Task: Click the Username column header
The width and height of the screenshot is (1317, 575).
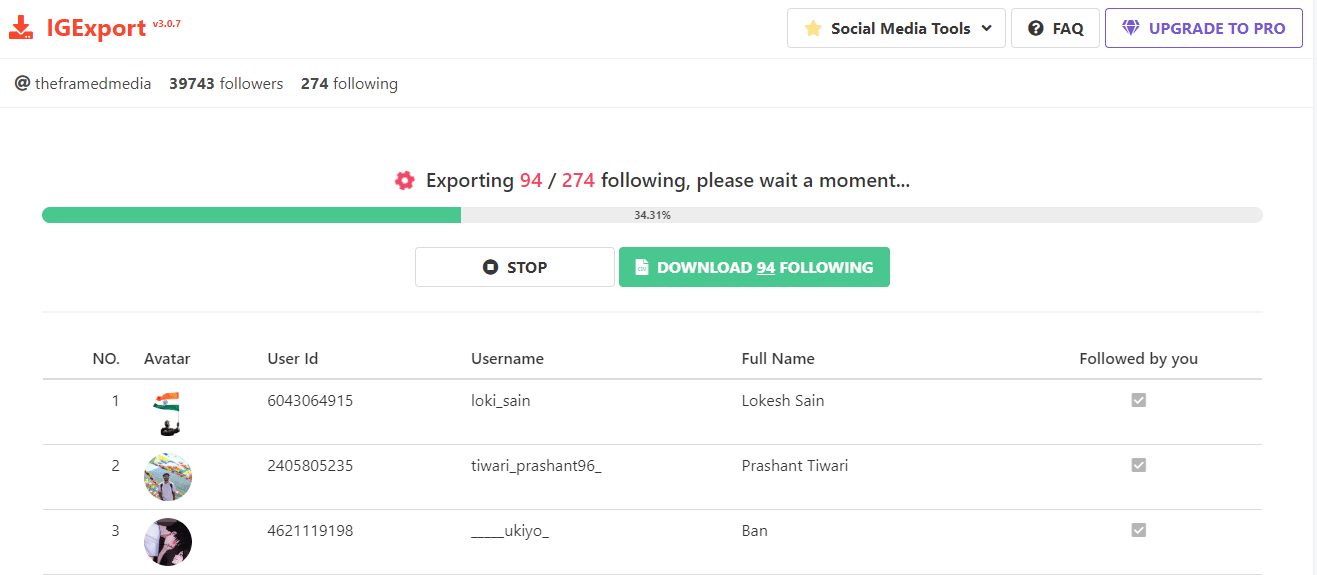Action: 507,358
